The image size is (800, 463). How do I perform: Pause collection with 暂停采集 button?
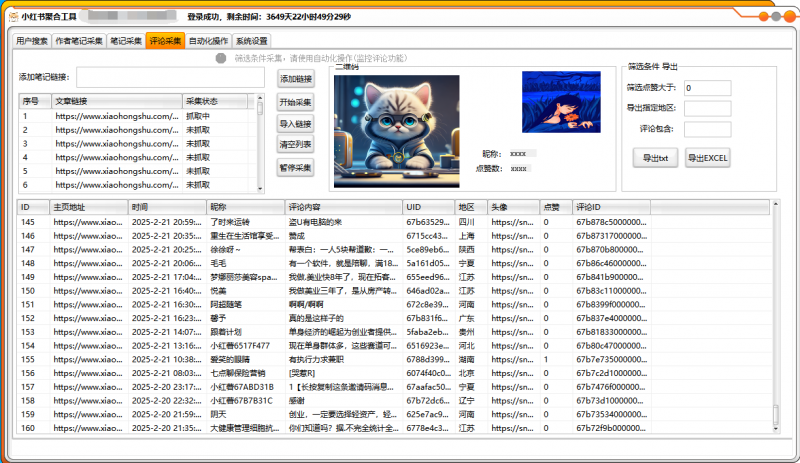(295, 167)
